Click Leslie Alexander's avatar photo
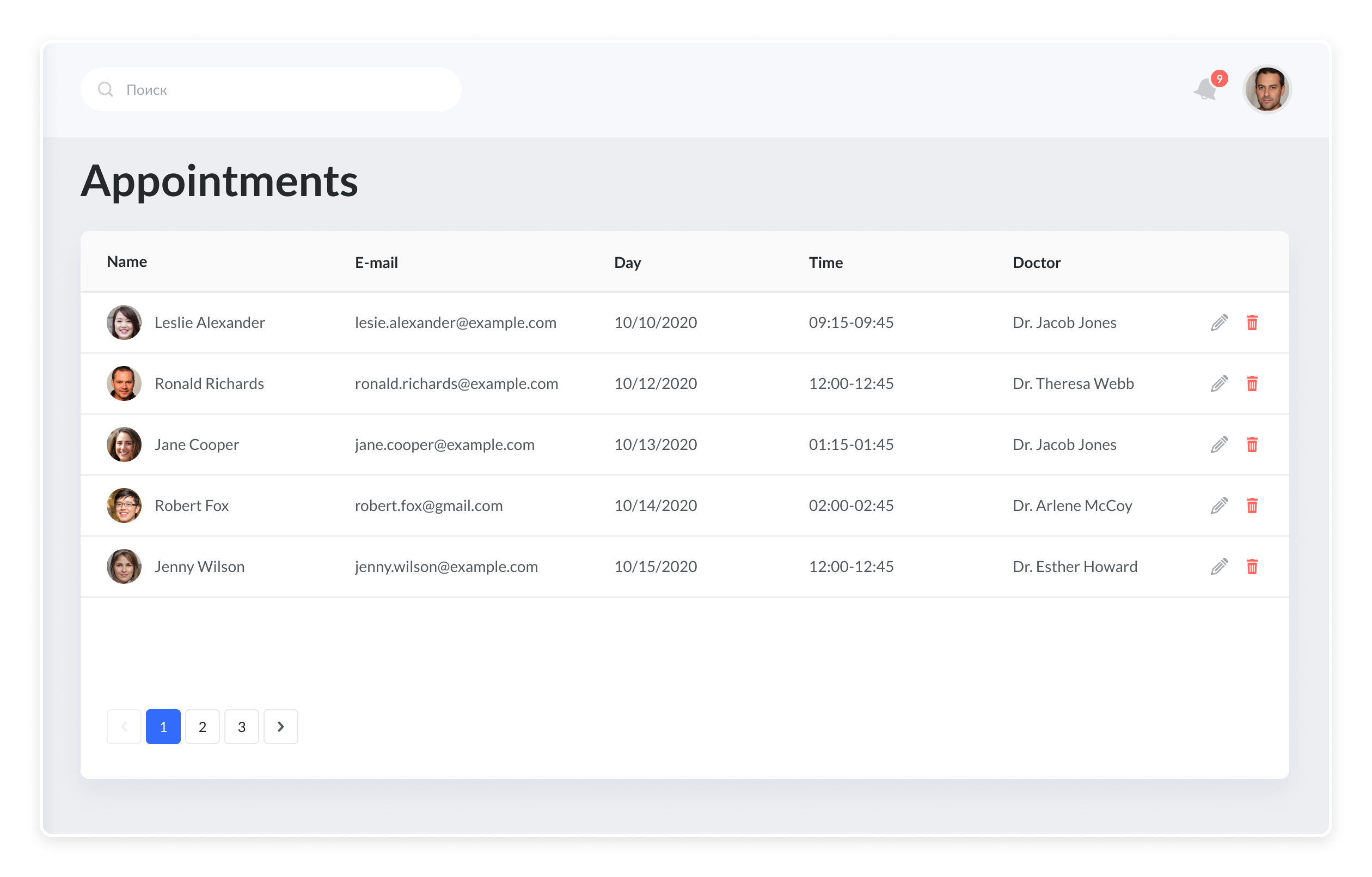This screenshot has width=1372, height=877. click(124, 322)
